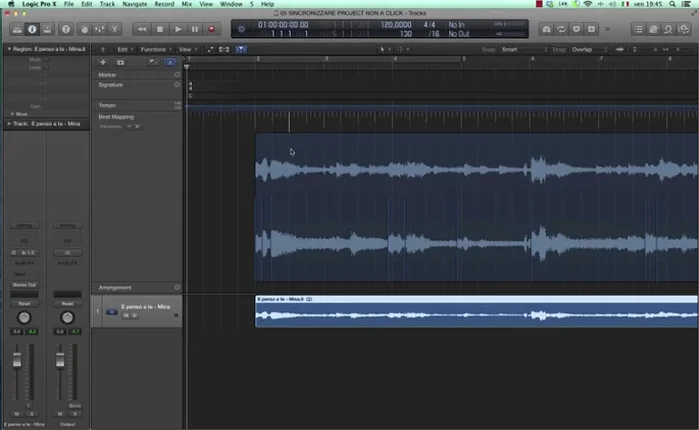Open the Functions menu in Tracks area
Image resolution: width=699 pixels, height=430 pixels.
coord(153,49)
